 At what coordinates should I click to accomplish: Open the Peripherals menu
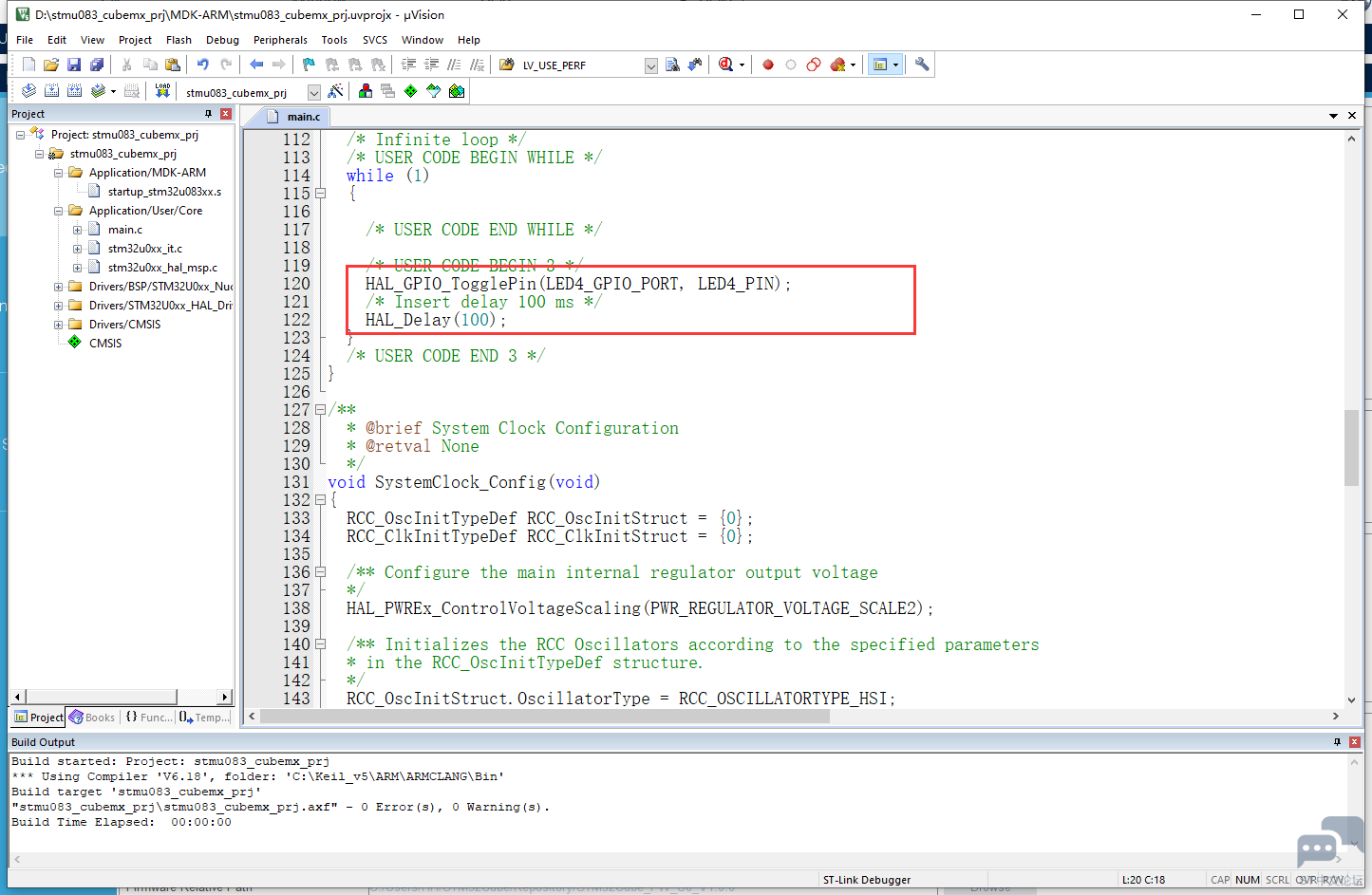pos(280,40)
